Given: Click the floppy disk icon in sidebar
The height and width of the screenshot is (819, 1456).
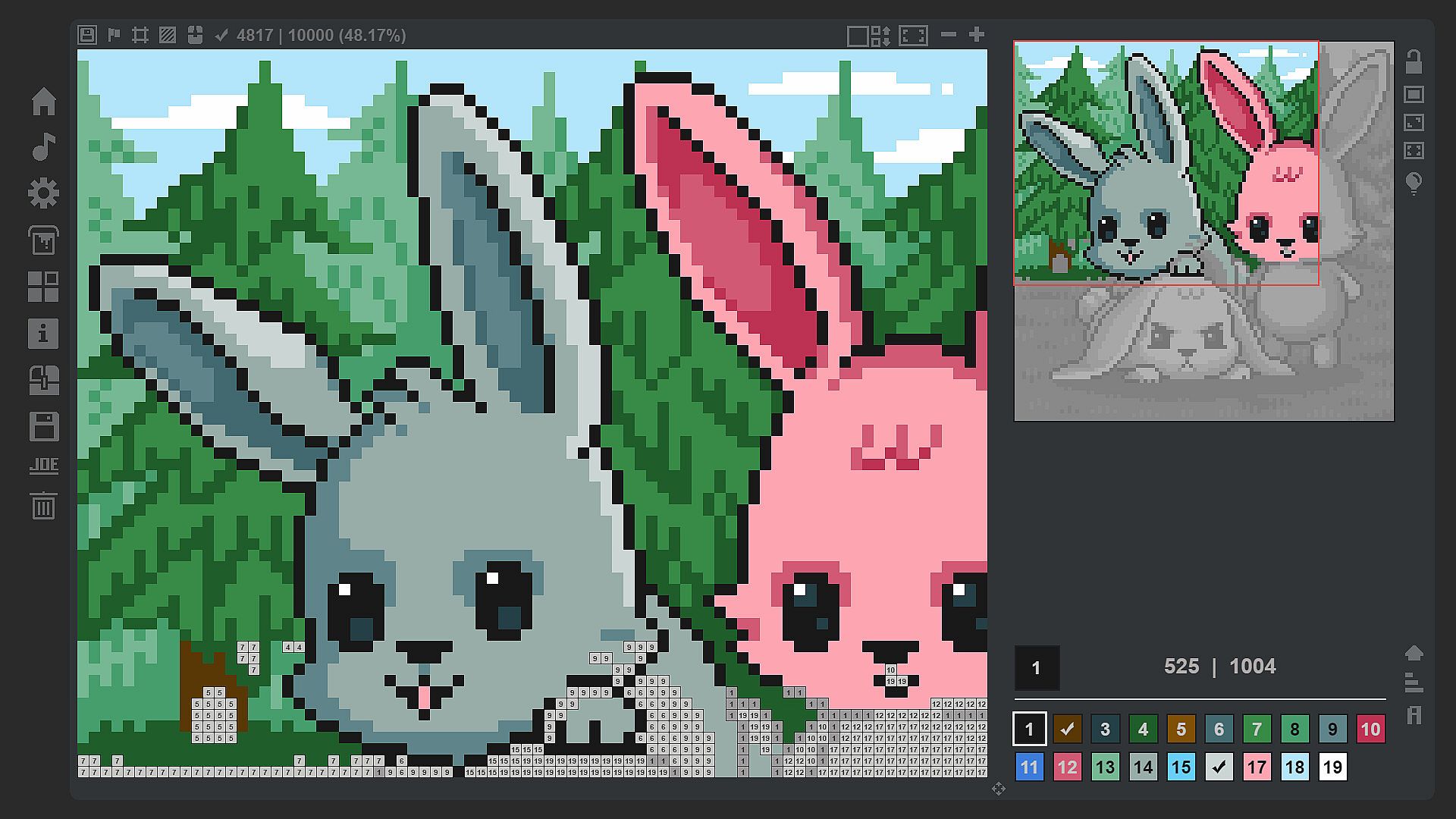Looking at the screenshot, I should 43,426.
